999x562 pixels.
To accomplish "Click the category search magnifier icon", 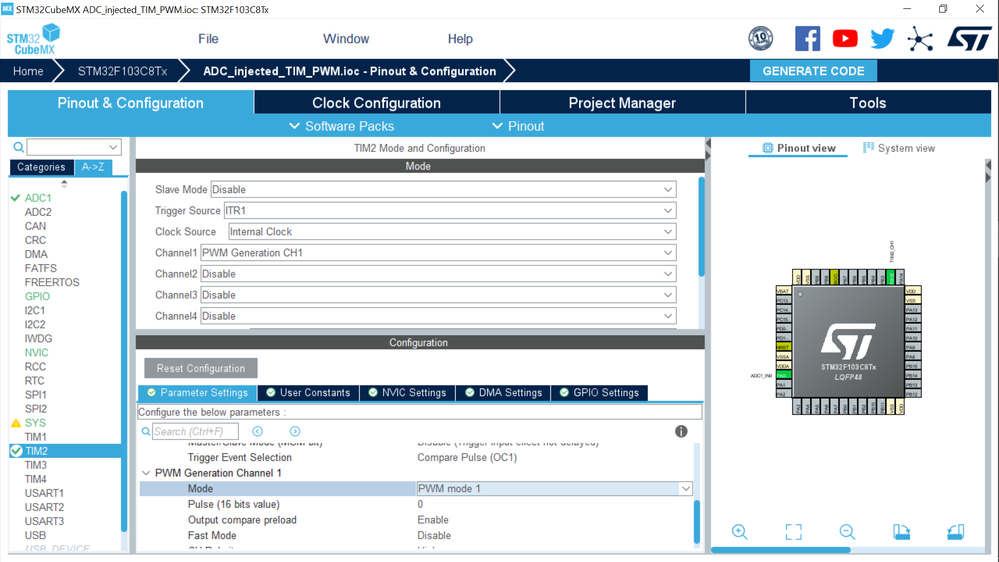I will [x=18, y=147].
